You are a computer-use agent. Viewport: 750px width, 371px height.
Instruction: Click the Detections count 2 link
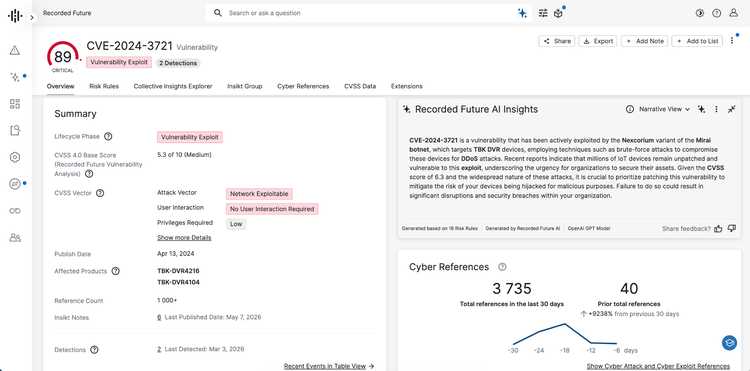pos(159,349)
